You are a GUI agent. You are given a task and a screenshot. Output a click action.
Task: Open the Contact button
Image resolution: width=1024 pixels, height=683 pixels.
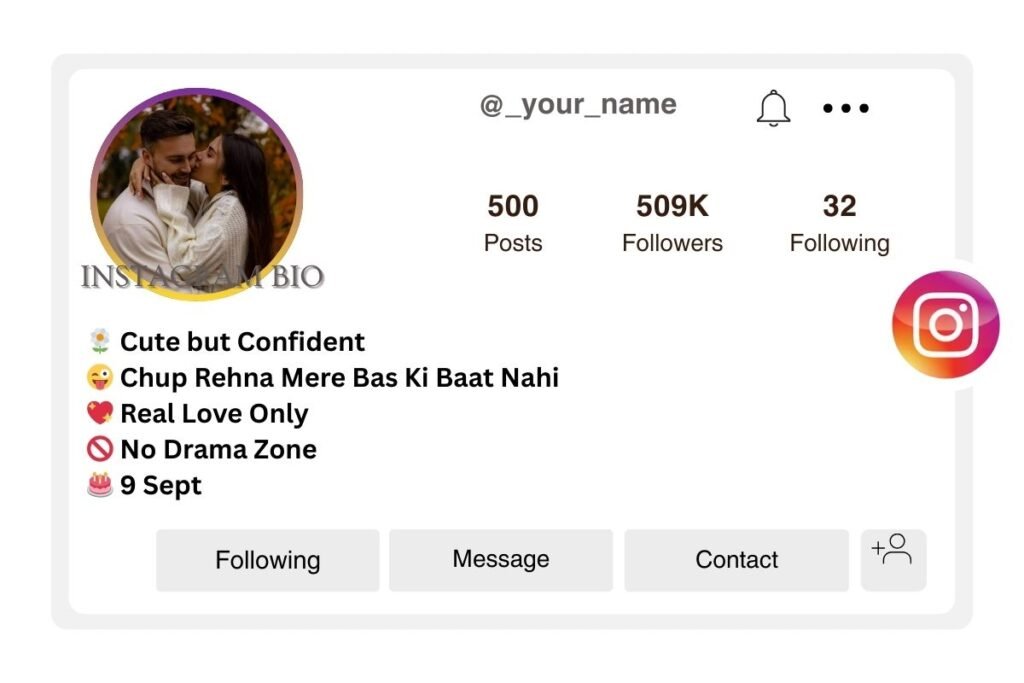[x=736, y=560]
